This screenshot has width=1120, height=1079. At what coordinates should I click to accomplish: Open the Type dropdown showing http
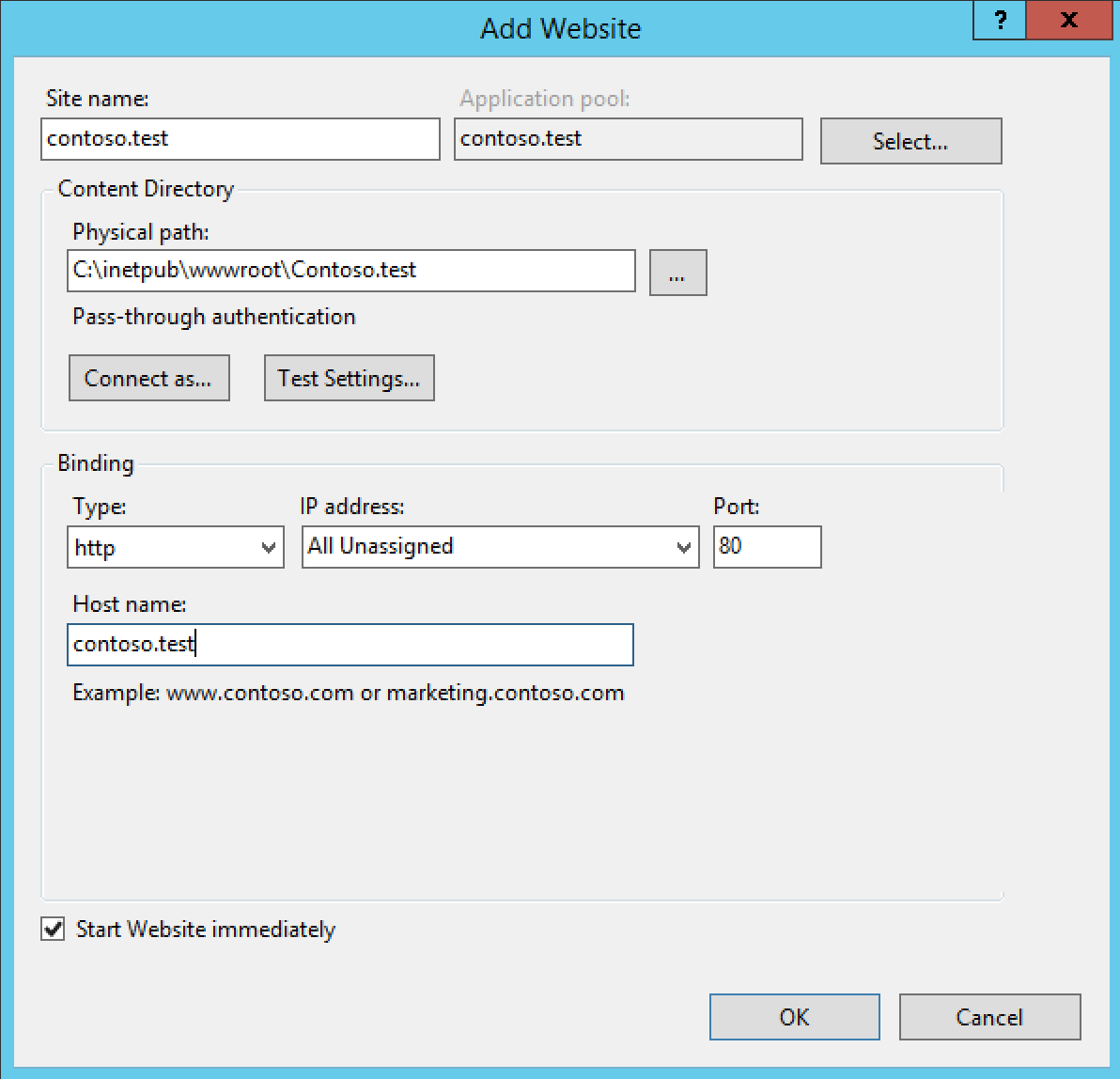pos(176,547)
